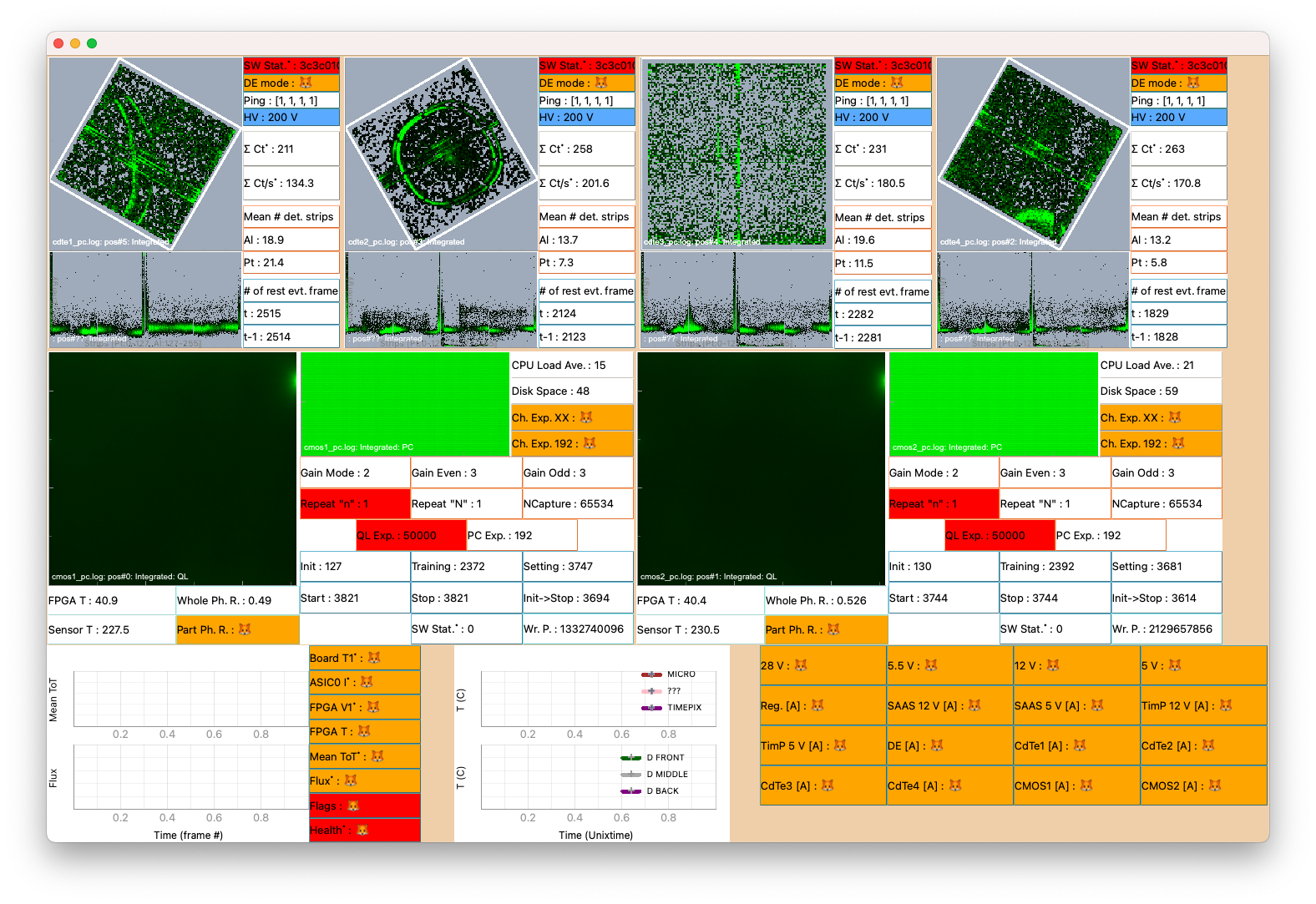Click the Al : 19.6 cell
Screen dimensions: 1316x904
click(x=883, y=240)
